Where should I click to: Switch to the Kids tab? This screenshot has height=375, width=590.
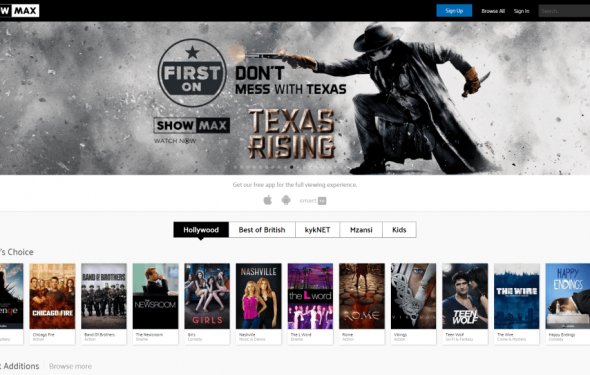(x=399, y=229)
